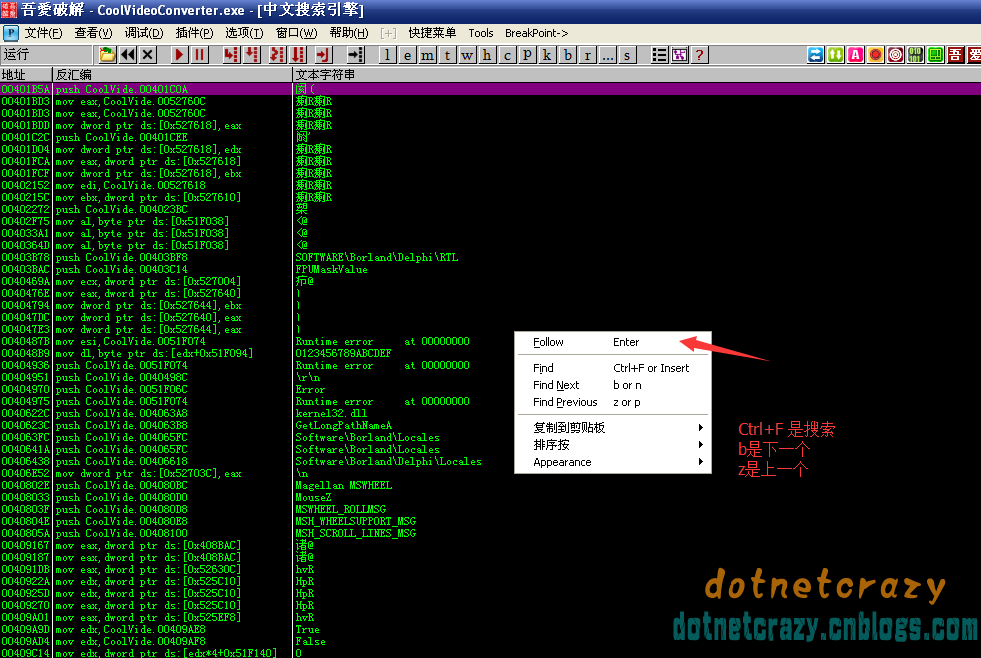Open Threads window with t button

(x=447, y=55)
